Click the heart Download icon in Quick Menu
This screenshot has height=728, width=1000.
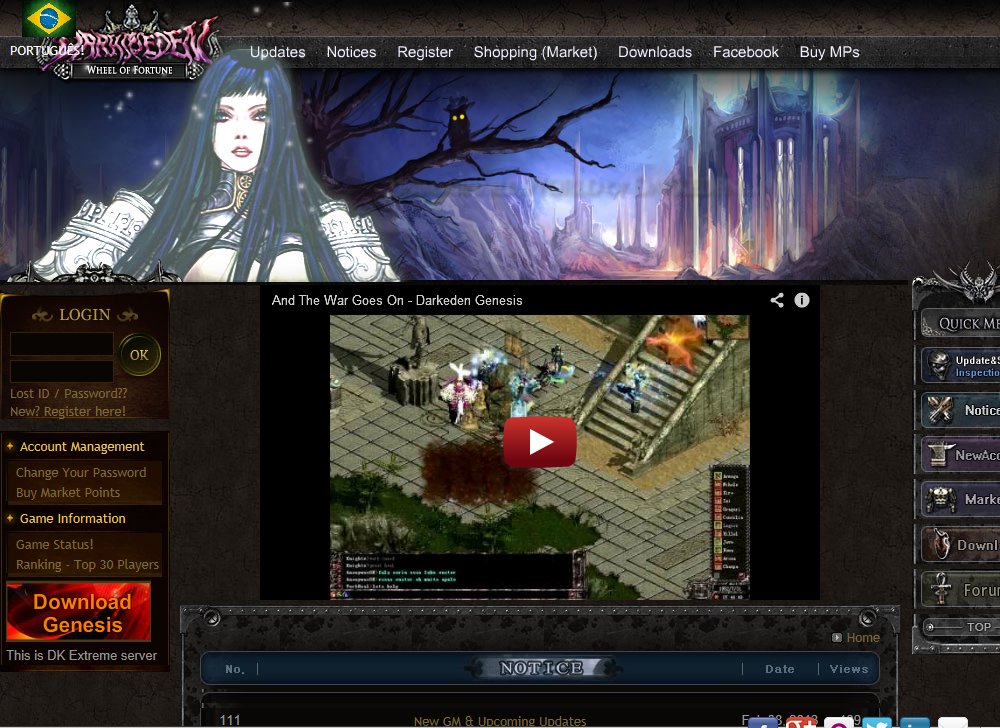(x=940, y=544)
